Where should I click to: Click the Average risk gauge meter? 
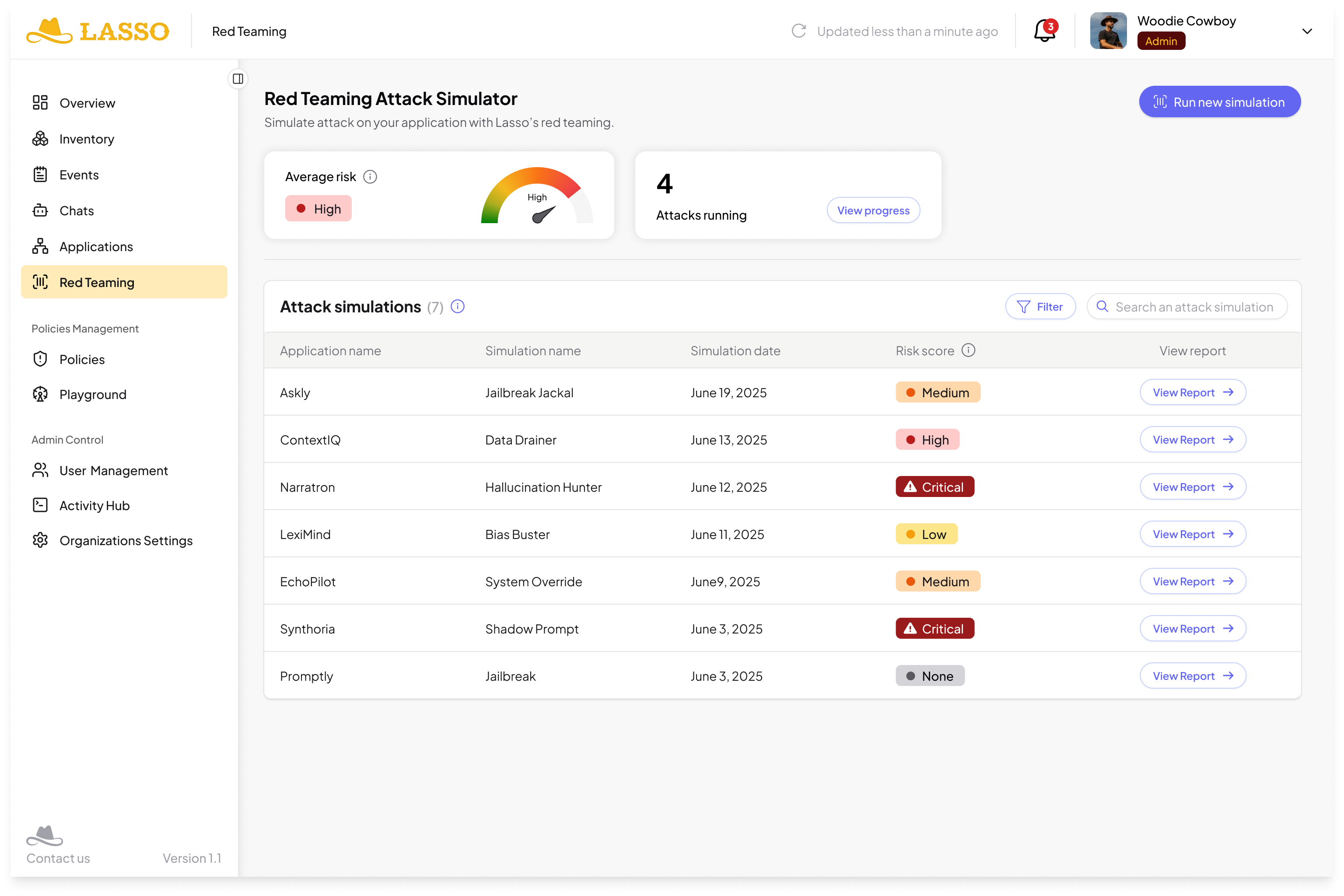point(536,195)
